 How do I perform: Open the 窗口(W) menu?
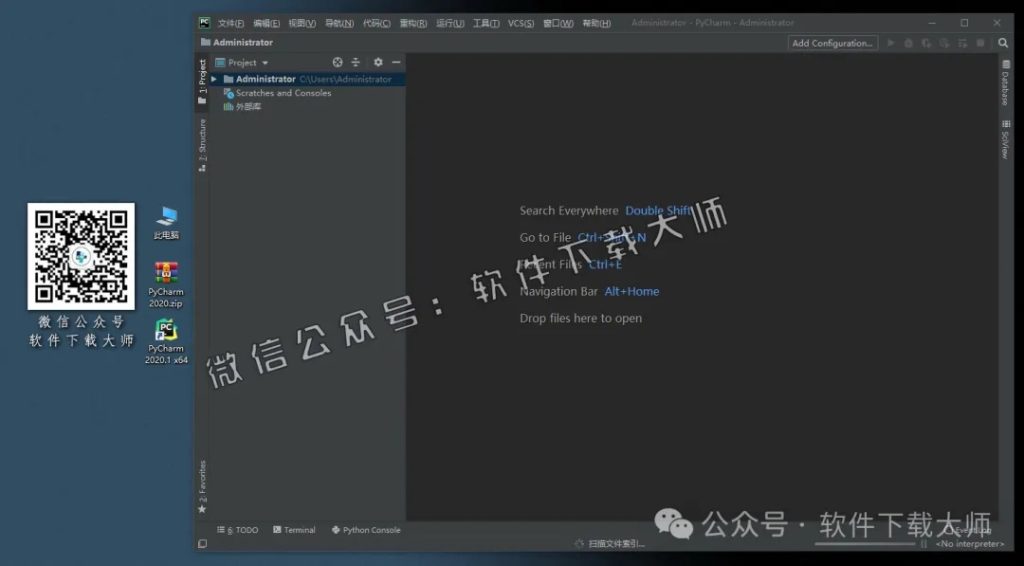pyautogui.click(x=558, y=24)
